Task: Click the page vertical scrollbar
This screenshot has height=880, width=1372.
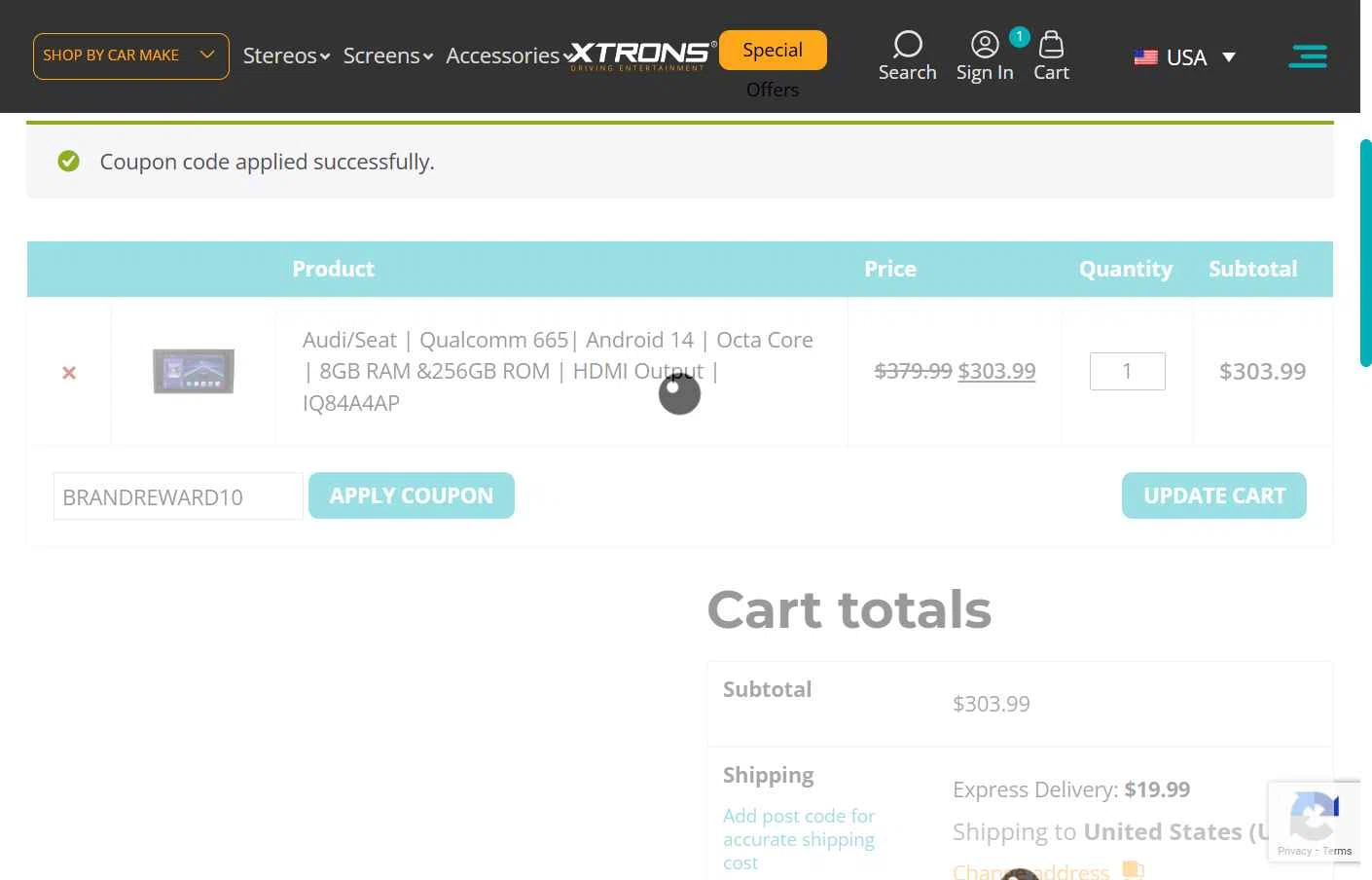Action: tap(1365, 253)
